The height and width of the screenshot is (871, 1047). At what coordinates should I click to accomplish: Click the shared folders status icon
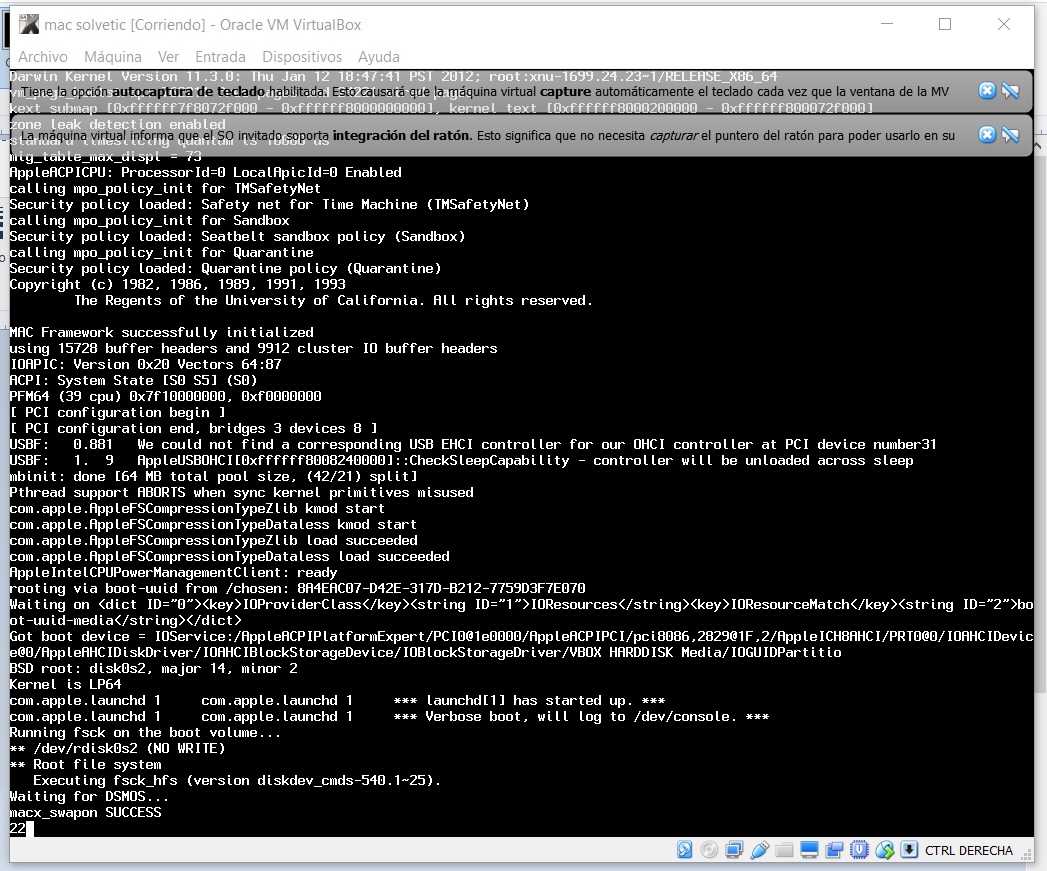tap(784, 850)
